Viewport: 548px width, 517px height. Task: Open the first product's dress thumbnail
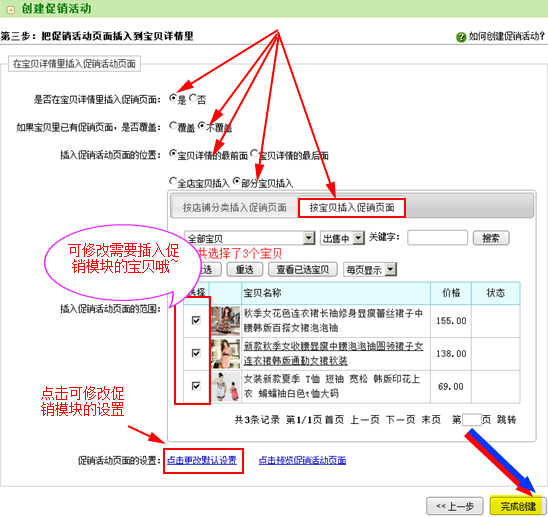point(225,321)
